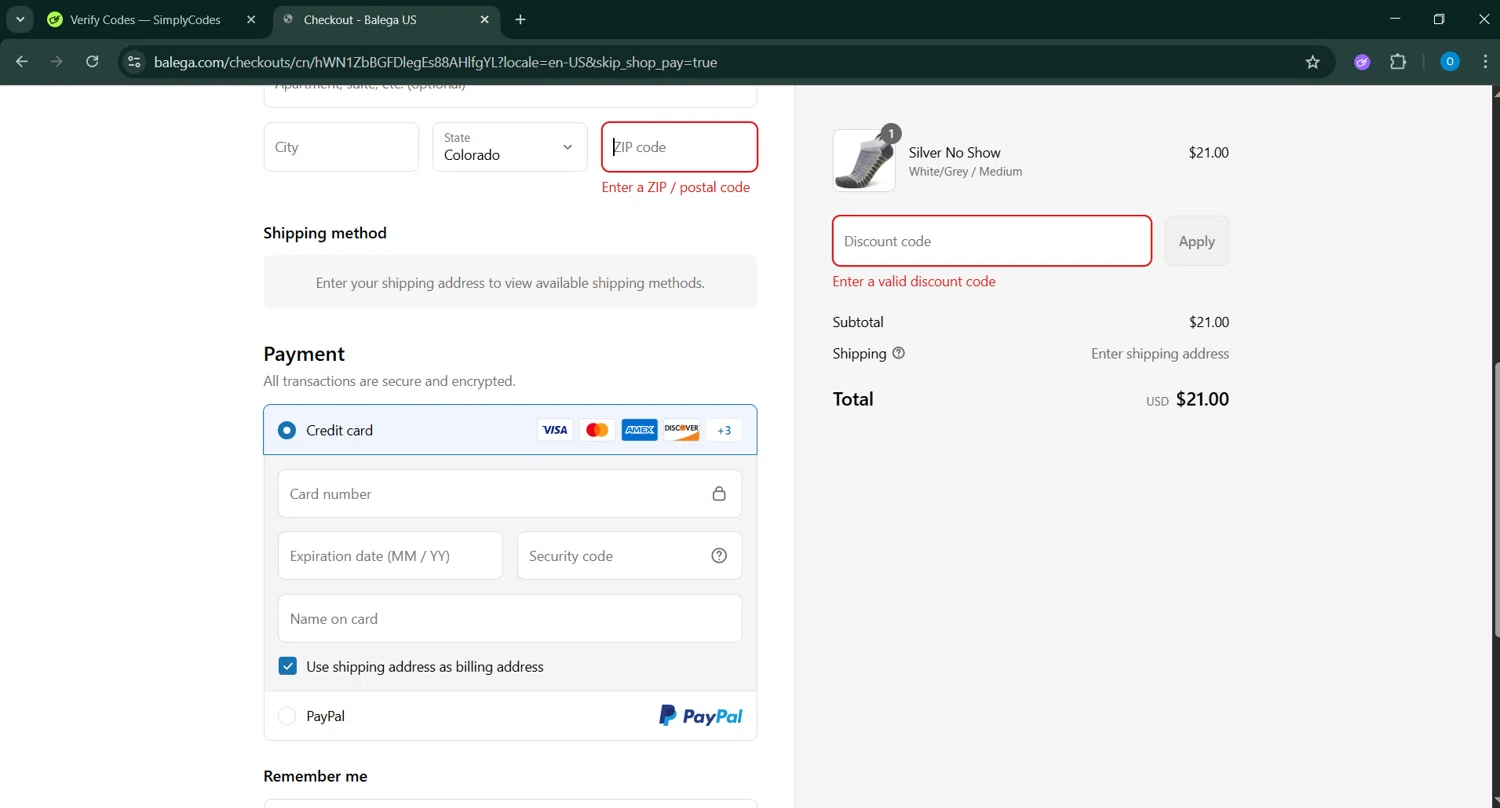Image resolution: width=1500 pixels, height=808 pixels.
Task: Open the Chrome extensions puzzle icon
Action: point(1398,62)
